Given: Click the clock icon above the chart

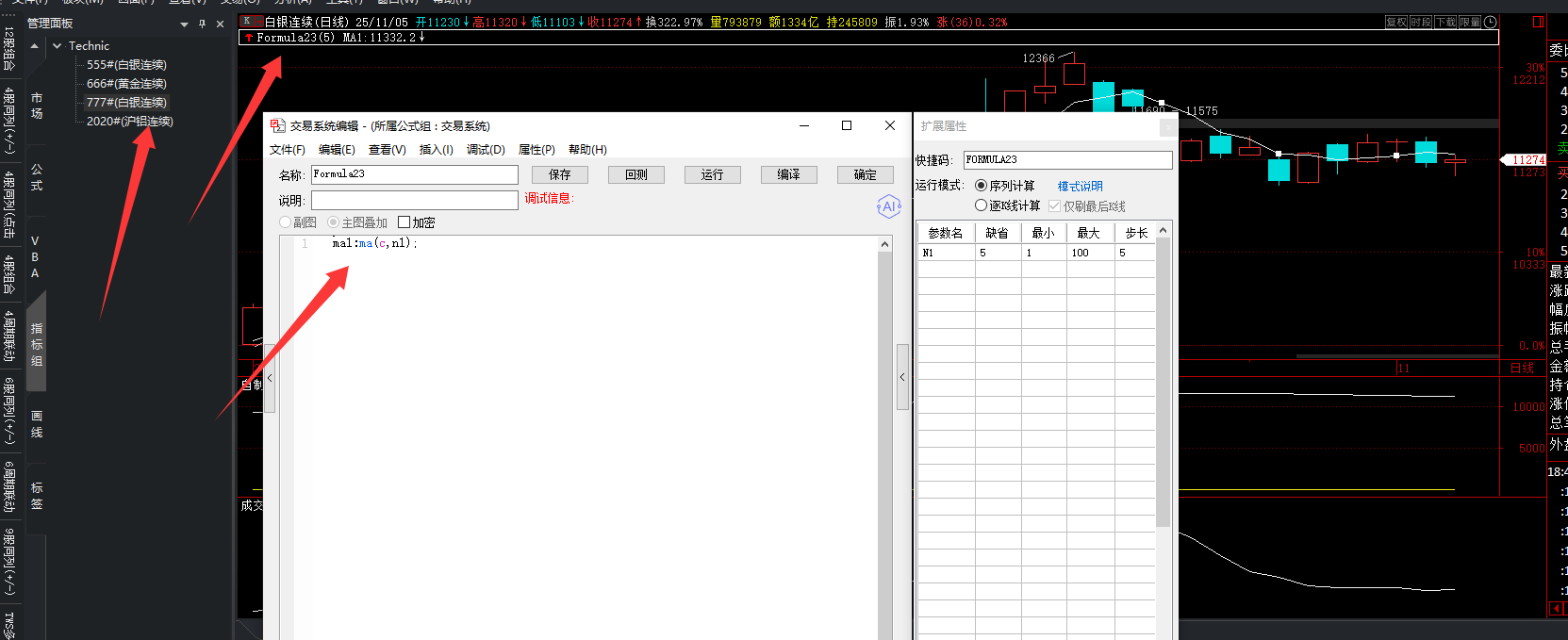Looking at the screenshot, I should 1490,22.
